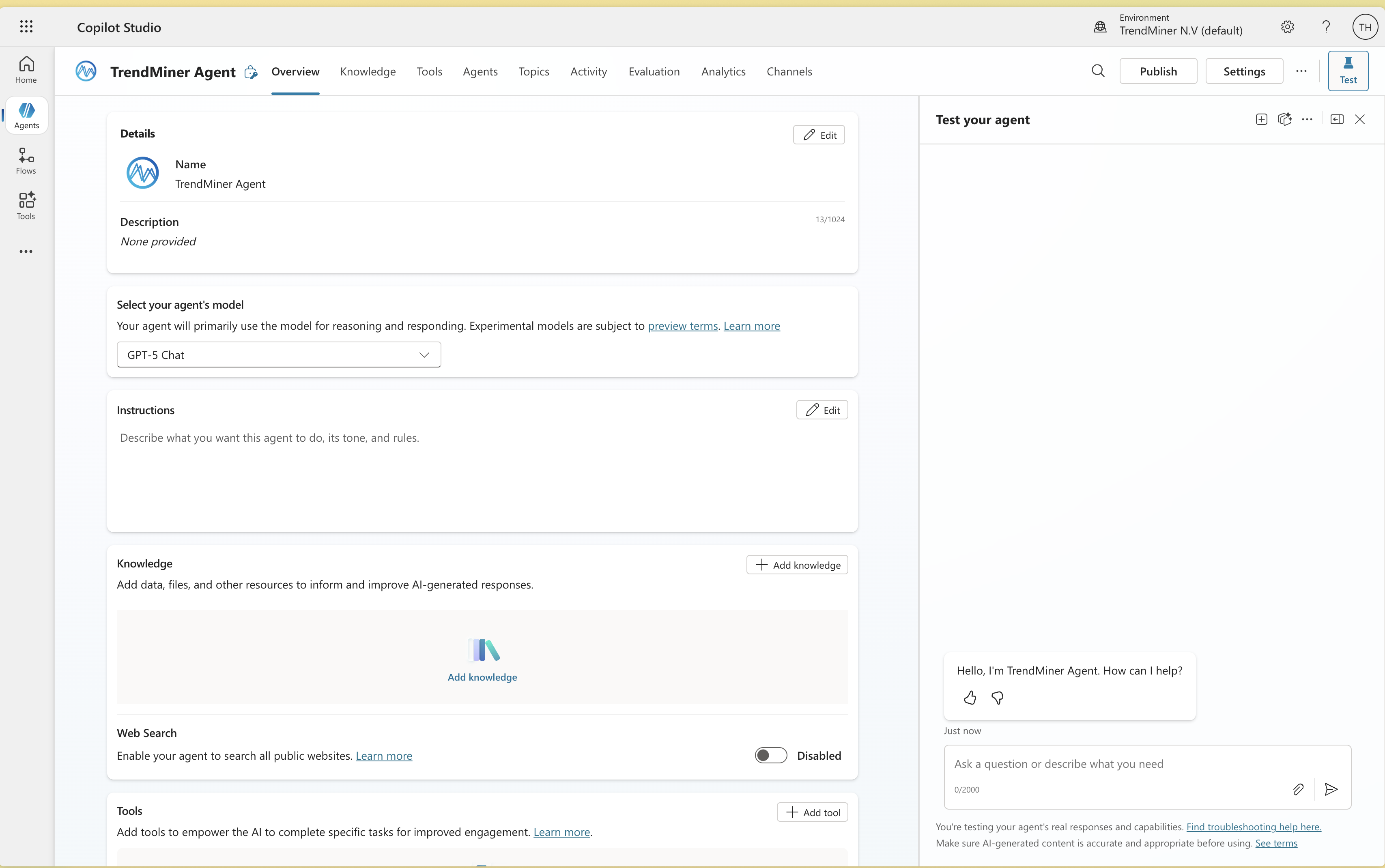Open the app launcher grid icon
Screen dimensions: 1385x868
pos(26,26)
